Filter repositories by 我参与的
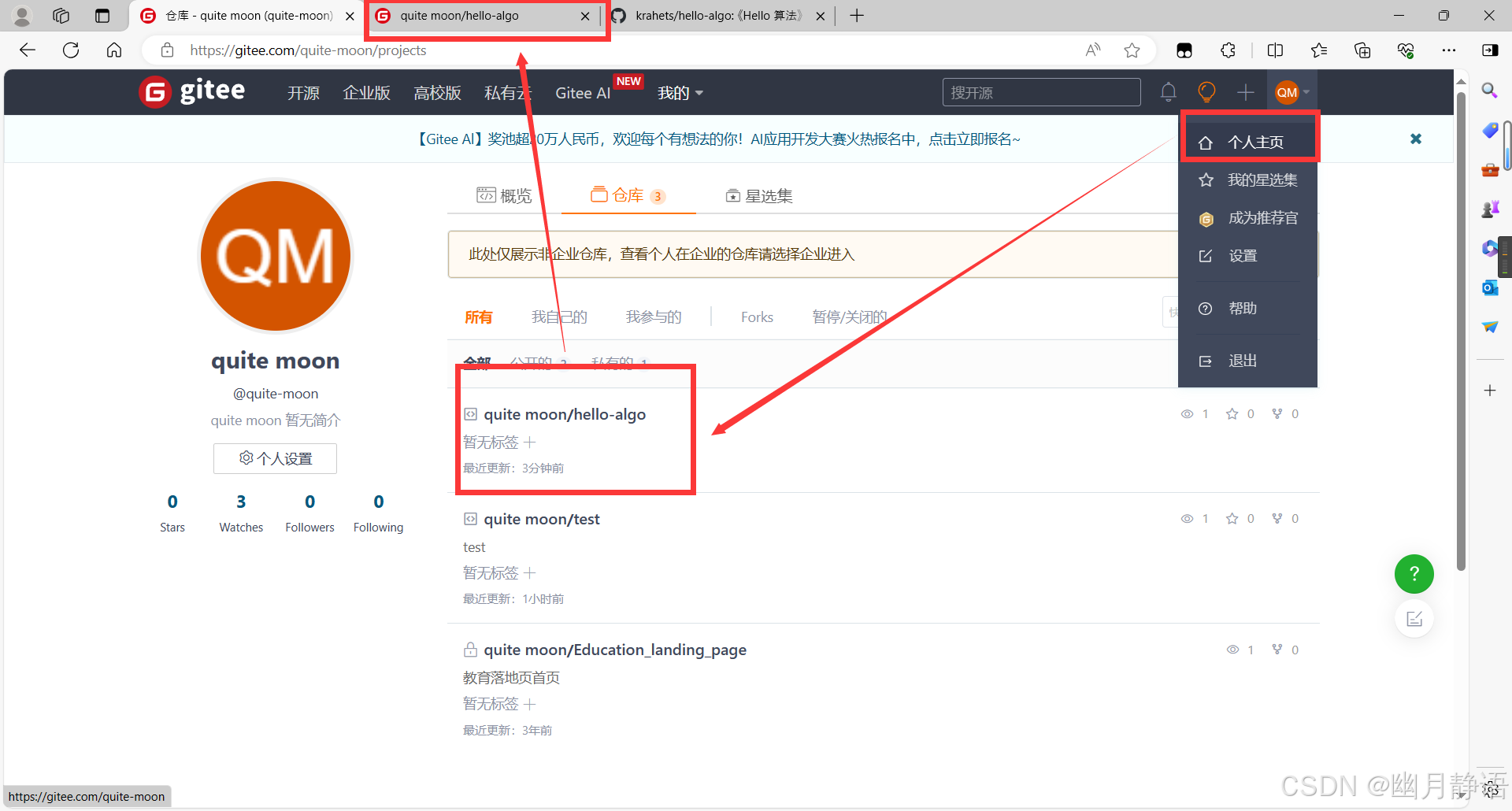The height and width of the screenshot is (811, 1512). click(x=654, y=317)
